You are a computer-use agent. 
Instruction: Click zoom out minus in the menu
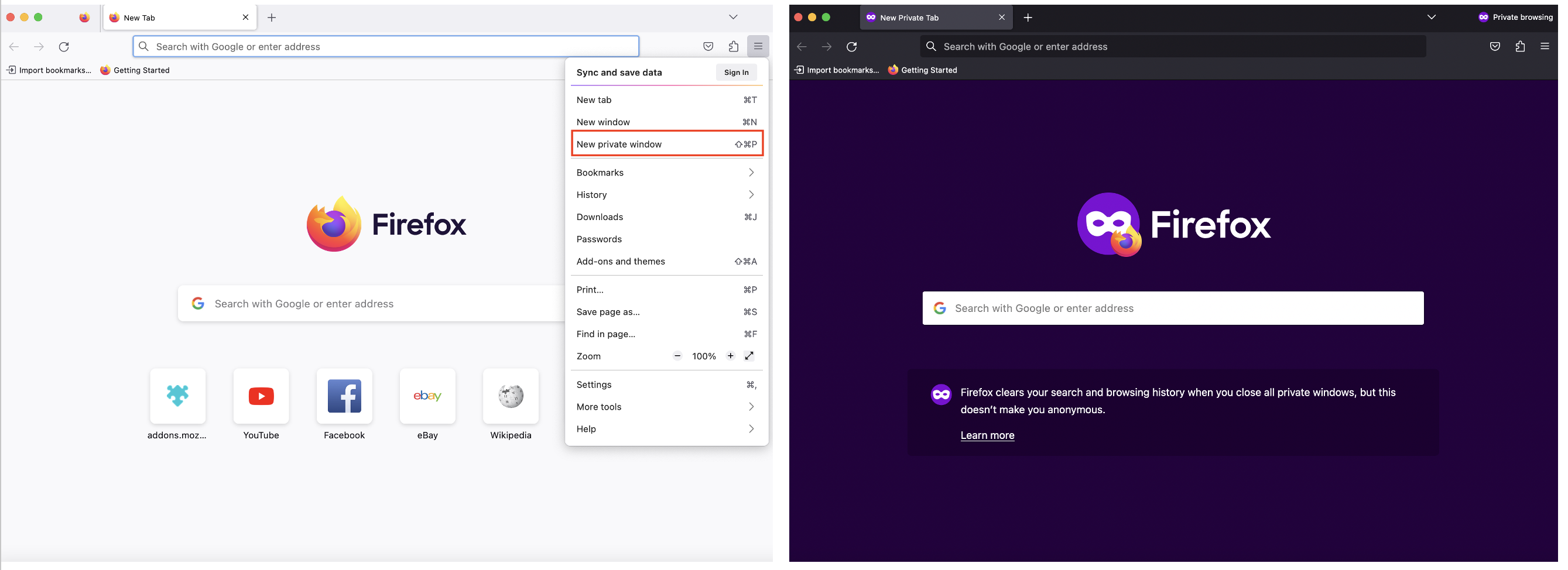[677, 356]
